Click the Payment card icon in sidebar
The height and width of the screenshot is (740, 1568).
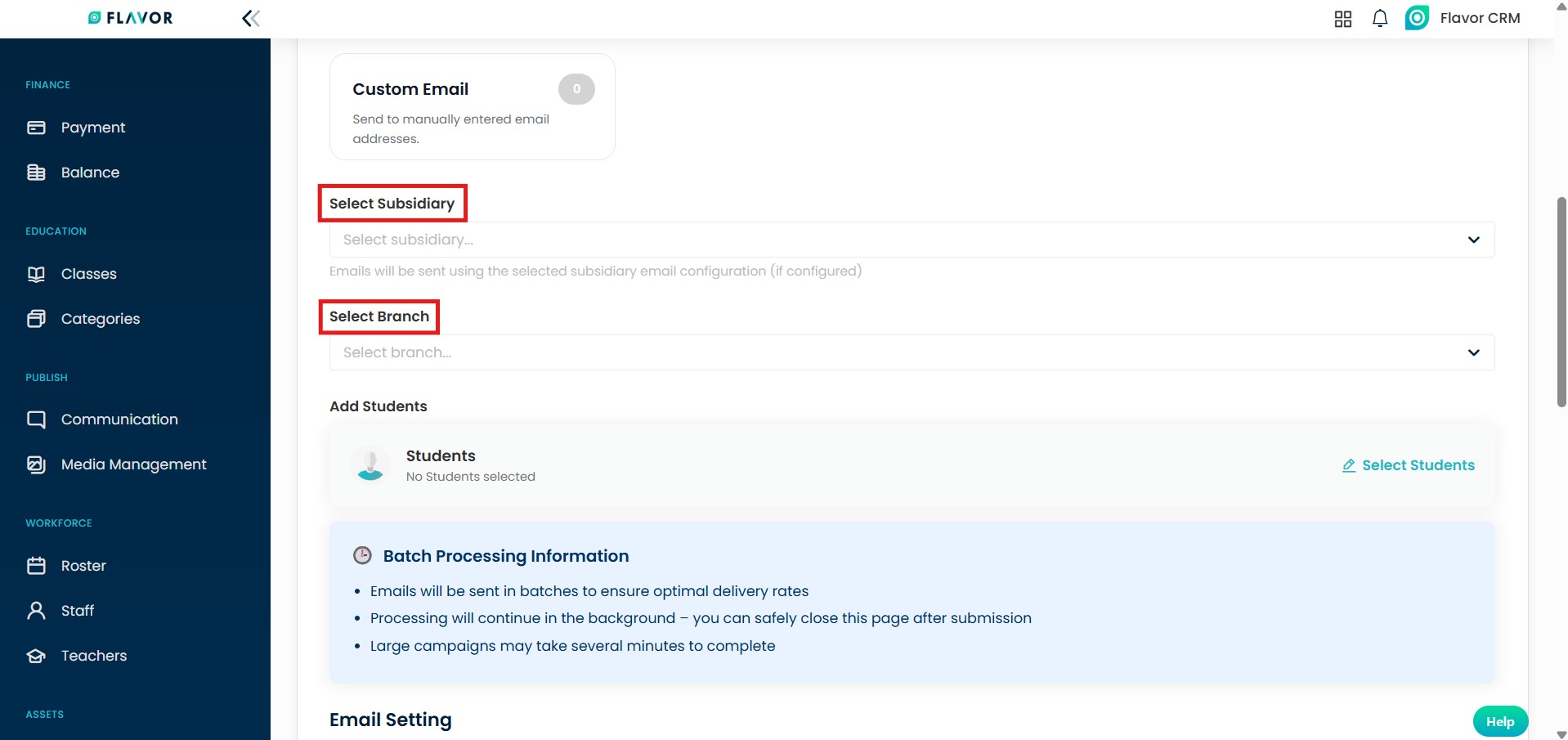[x=36, y=128]
